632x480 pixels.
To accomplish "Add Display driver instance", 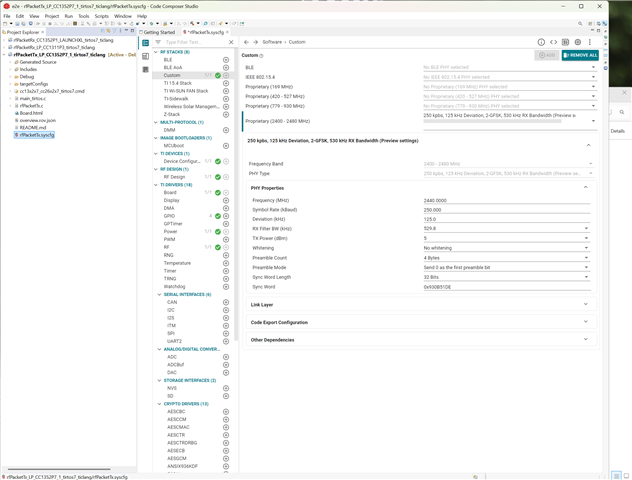I will point(226,200).
